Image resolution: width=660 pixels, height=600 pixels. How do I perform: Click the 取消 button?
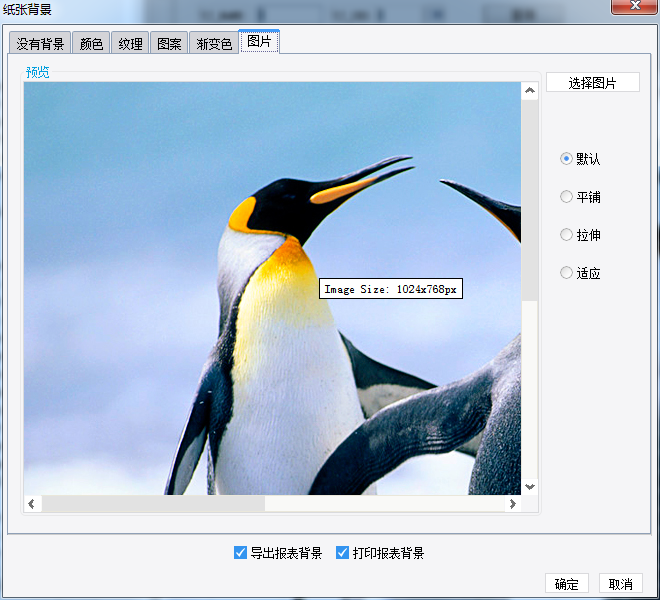(x=621, y=584)
